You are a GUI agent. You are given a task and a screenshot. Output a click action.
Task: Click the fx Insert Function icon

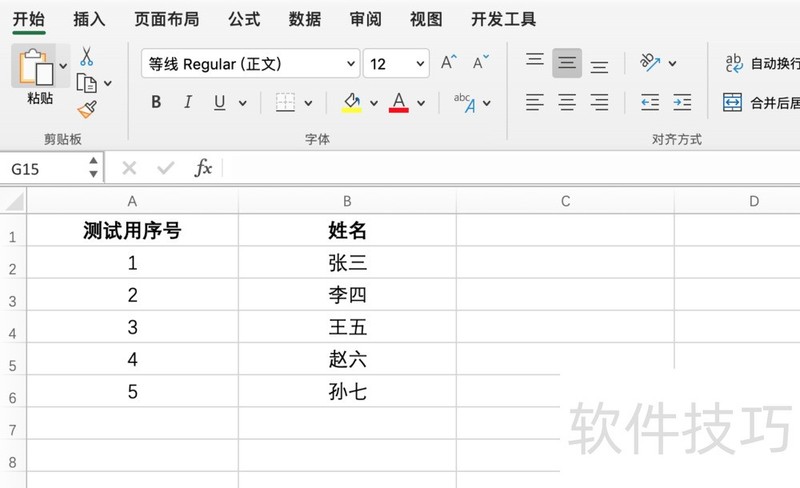click(203, 167)
